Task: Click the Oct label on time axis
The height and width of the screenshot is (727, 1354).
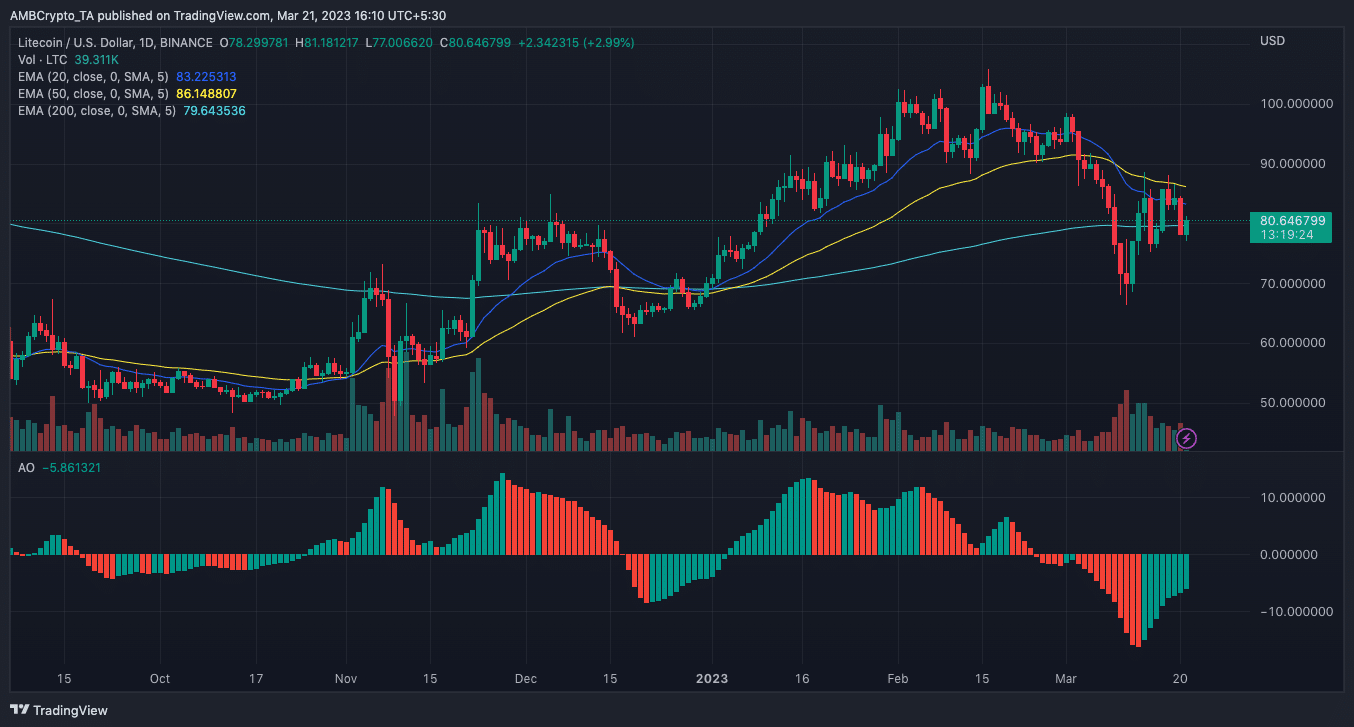Action: click(x=160, y=678)
